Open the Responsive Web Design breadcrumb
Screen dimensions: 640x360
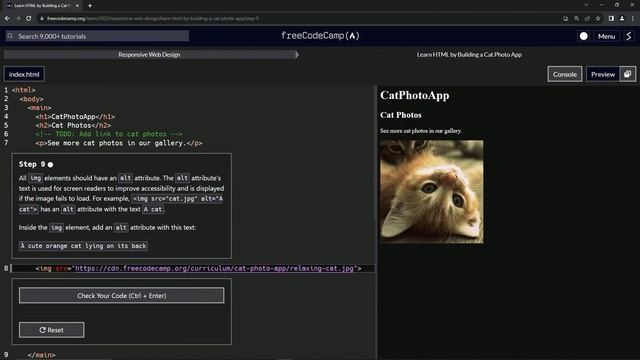pos(149,55)
